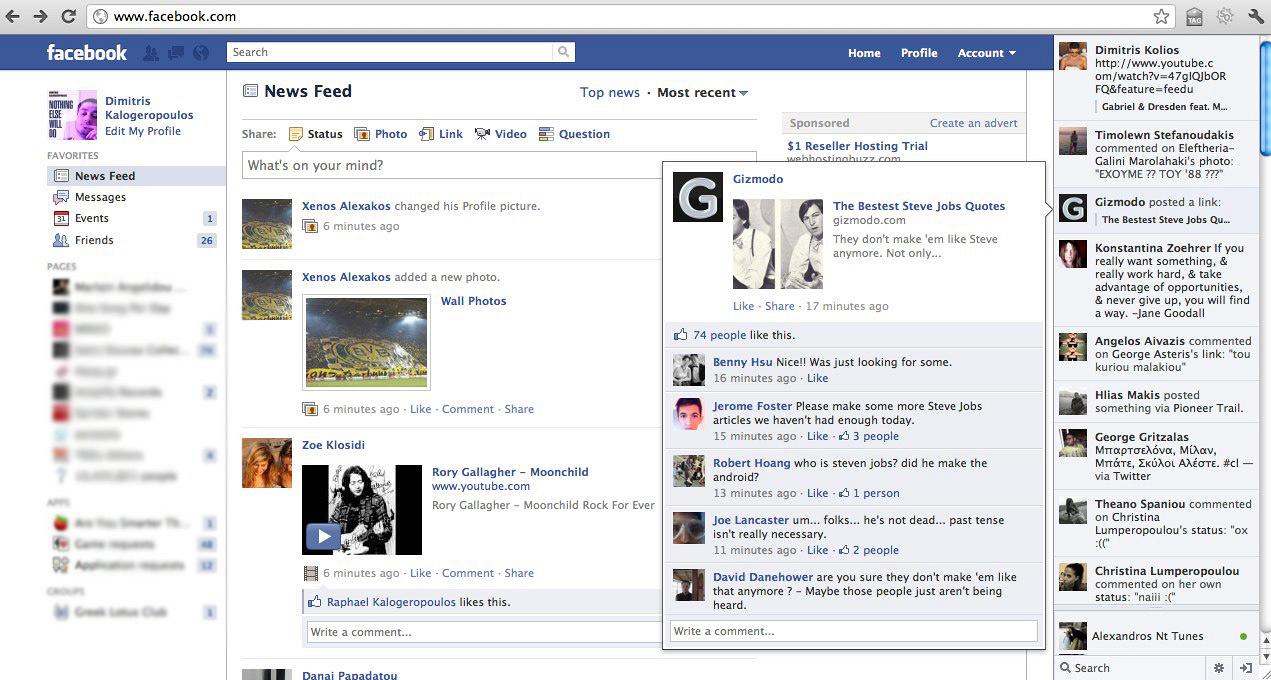
Task: Click the ticker scrollbar on the right
Action: (1265, 98)
